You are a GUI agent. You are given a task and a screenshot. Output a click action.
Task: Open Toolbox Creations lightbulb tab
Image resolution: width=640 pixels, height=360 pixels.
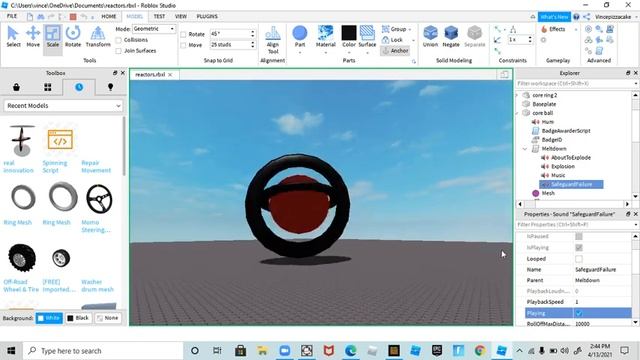tap(110, 87)
